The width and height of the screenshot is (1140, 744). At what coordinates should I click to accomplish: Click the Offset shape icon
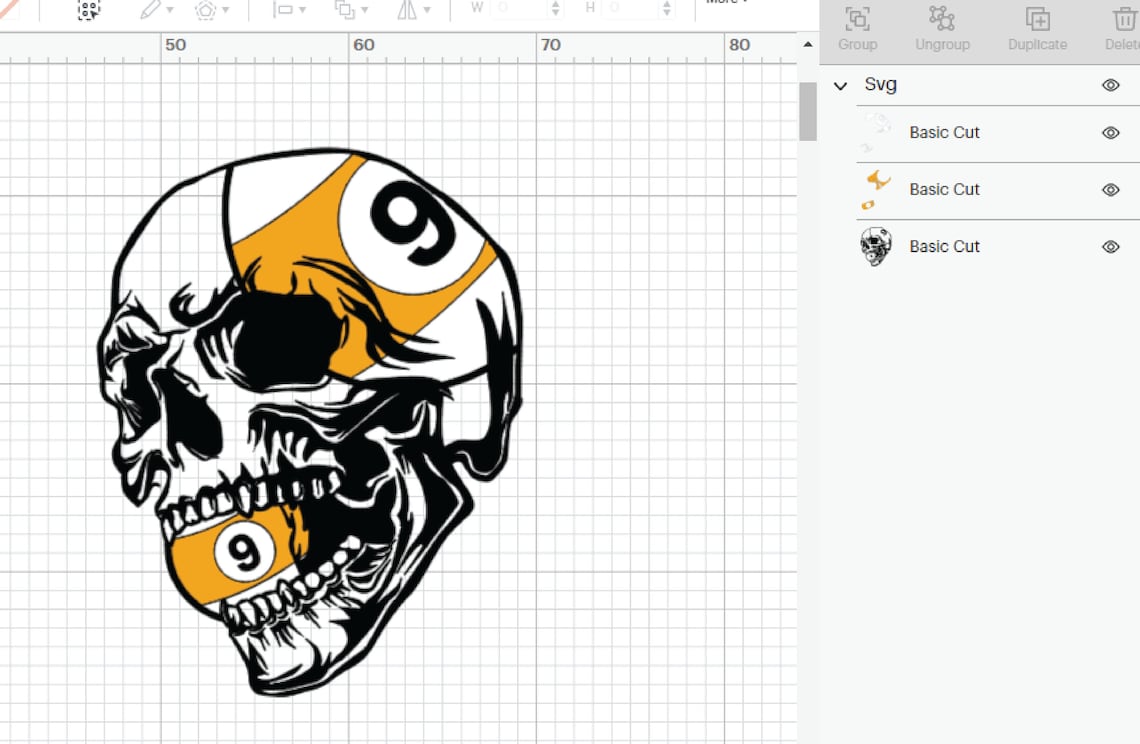click(x=207, y=8)
